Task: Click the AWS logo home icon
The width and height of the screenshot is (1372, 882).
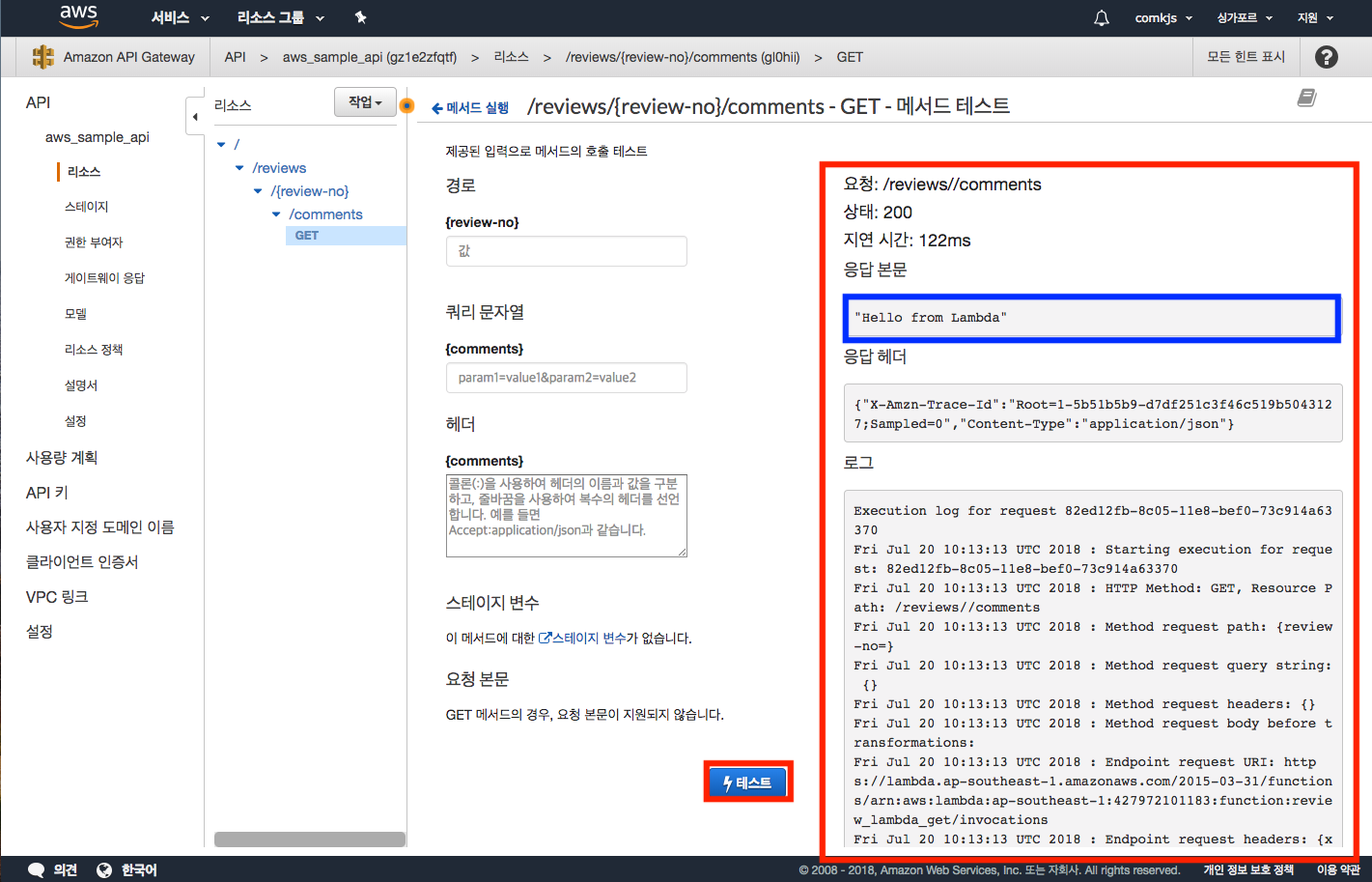Action: click(x=78, y=16)
